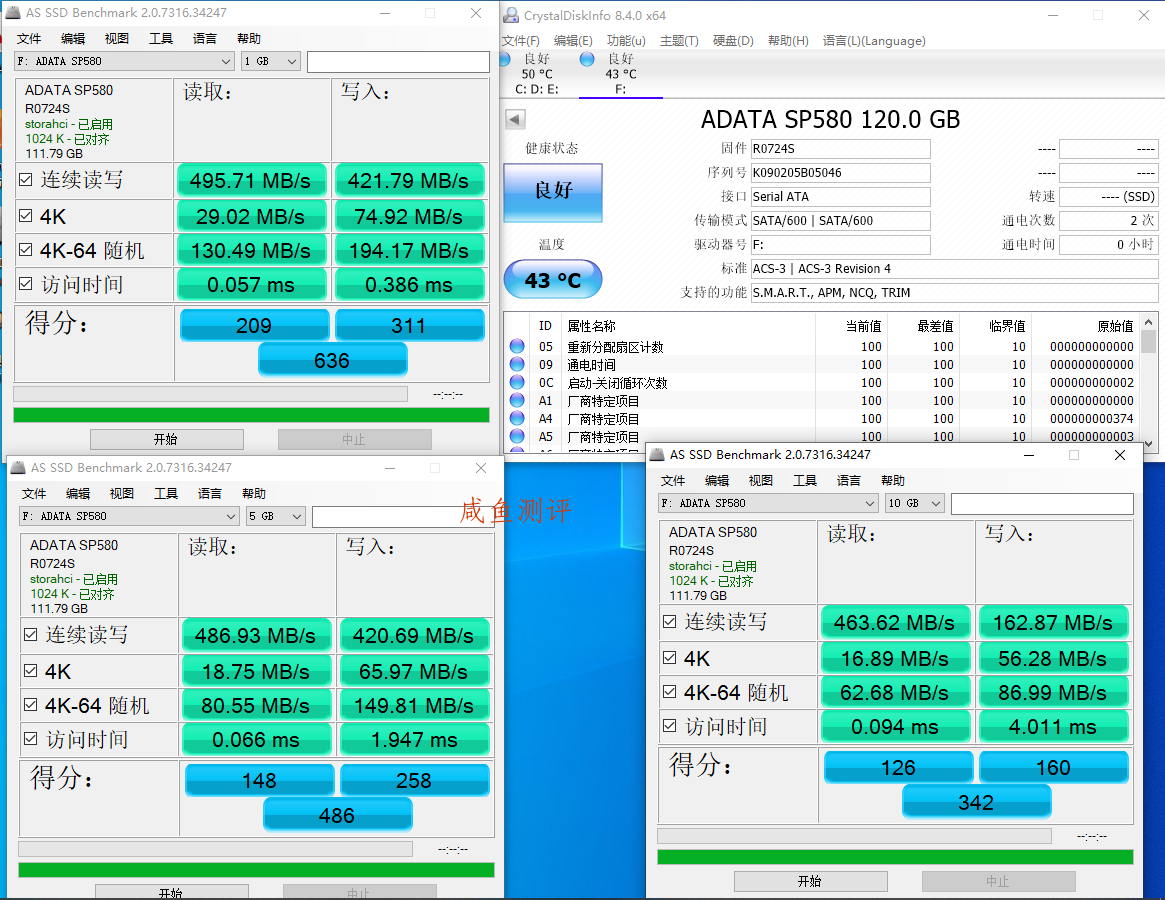1165x900 pixels.
Task: Click the empty text field in the 1 GB window
Action: (398, 61)
